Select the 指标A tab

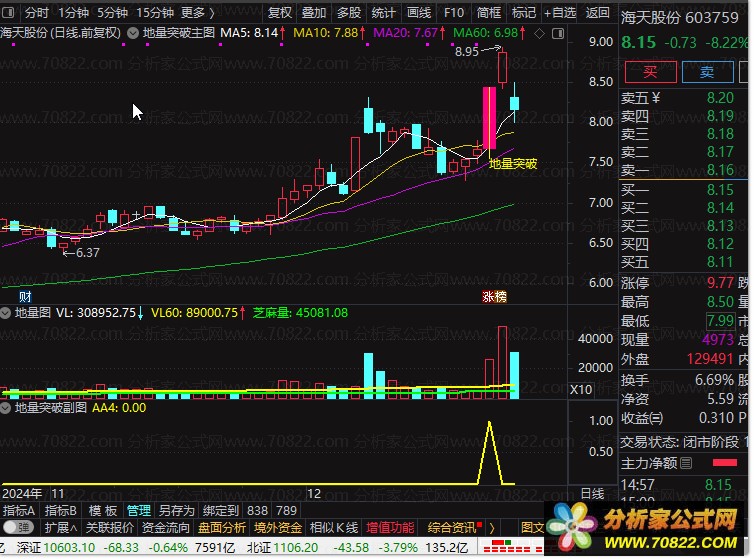point(19,510)
